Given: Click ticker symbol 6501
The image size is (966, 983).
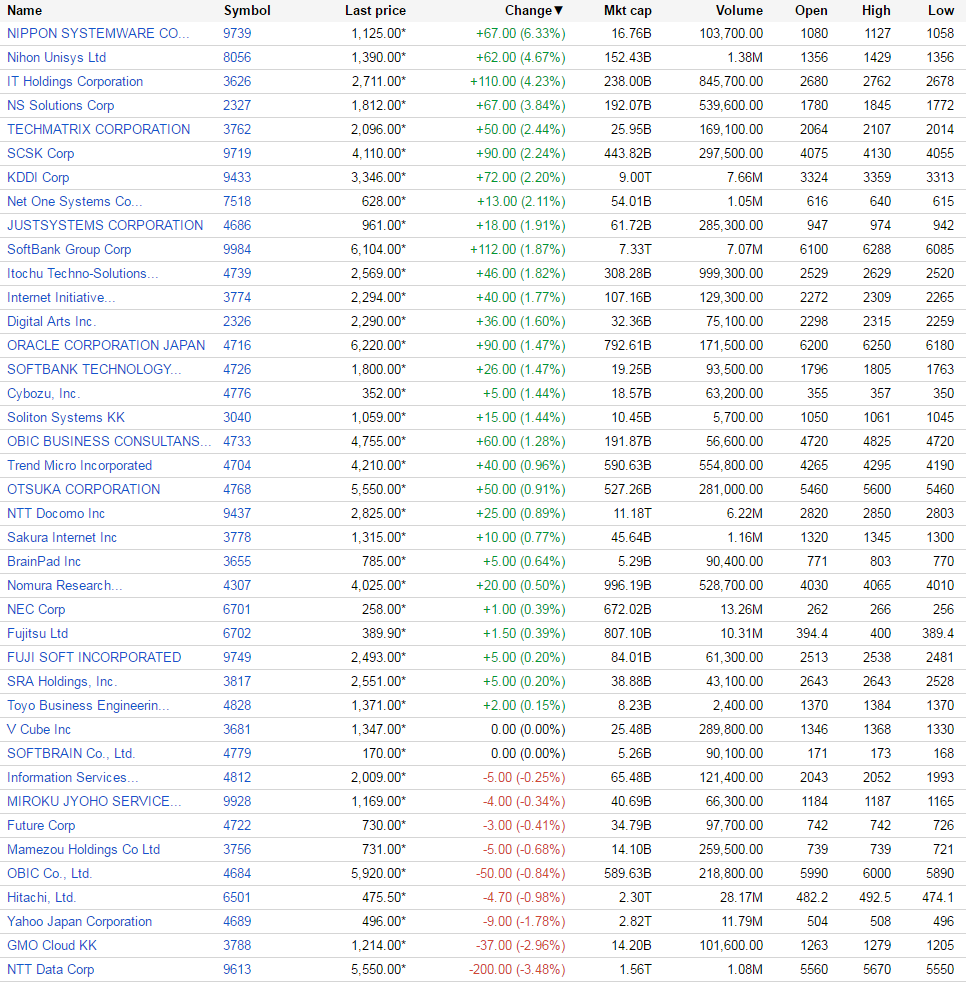Looking at the screenshot, I should click(x=237, y=898).
